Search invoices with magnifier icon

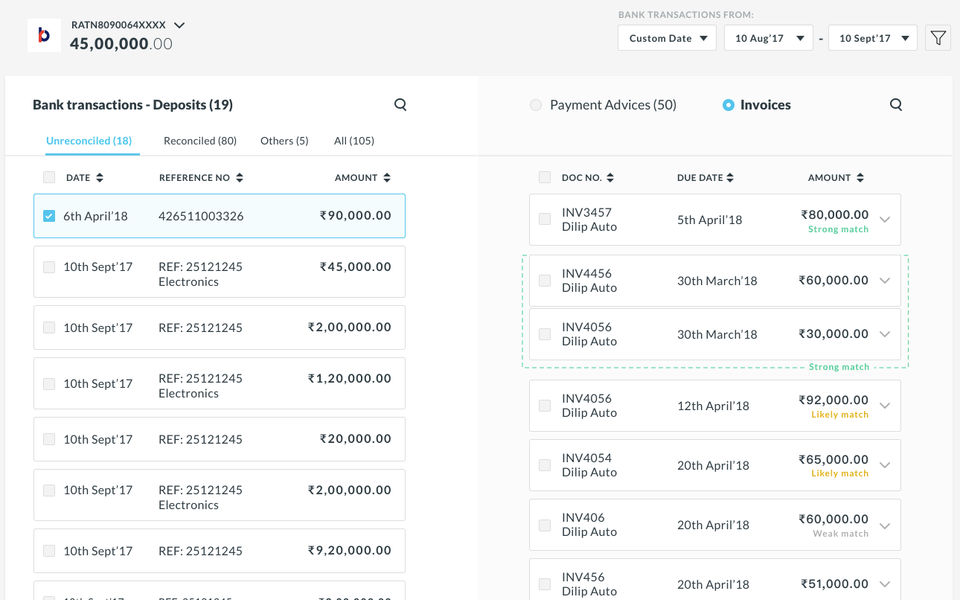(x=896, y=105)
